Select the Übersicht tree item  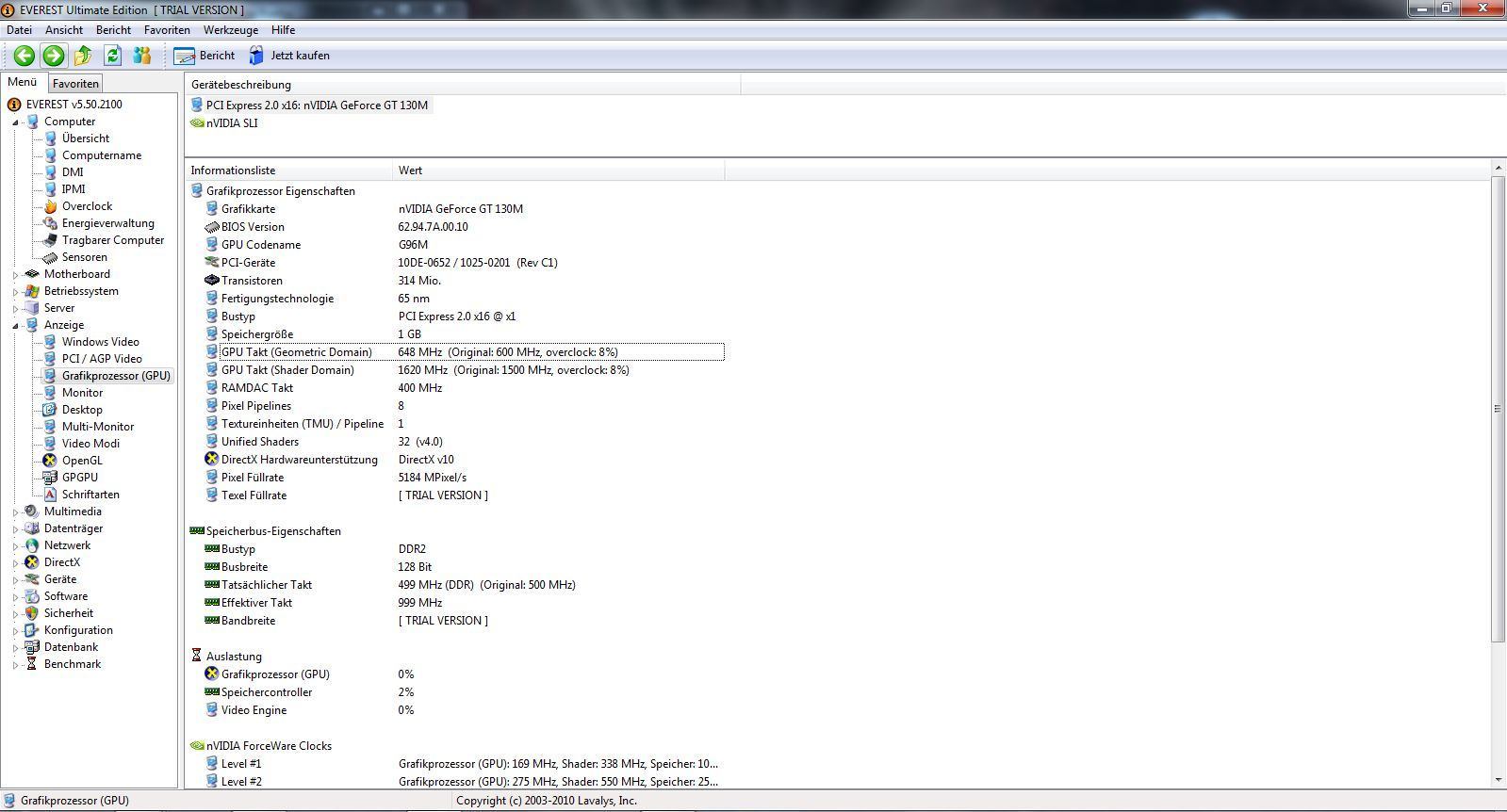85,138
